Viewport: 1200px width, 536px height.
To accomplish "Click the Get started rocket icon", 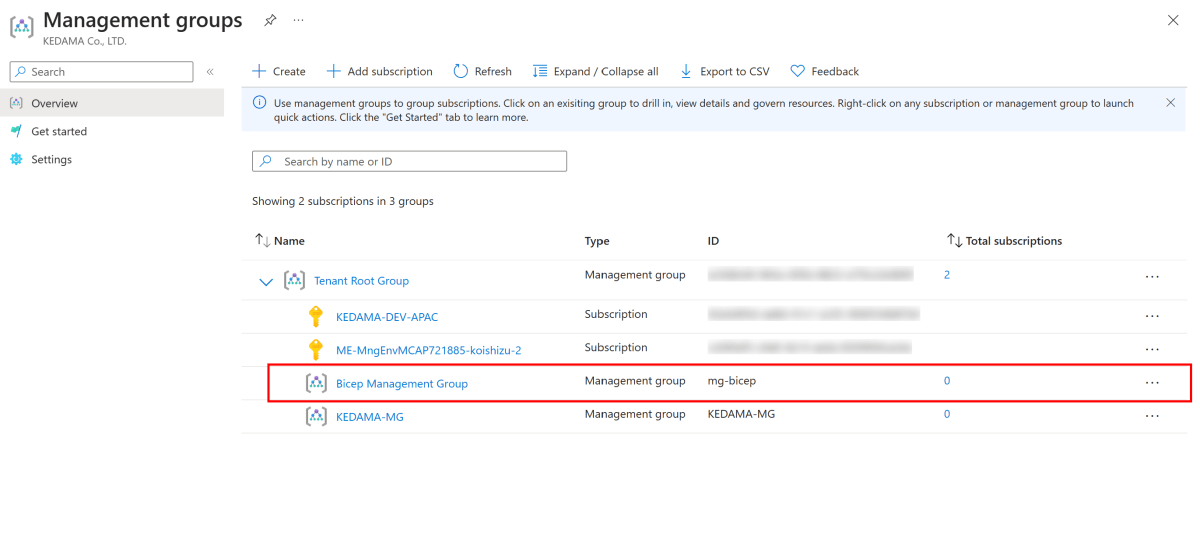I will pos(16,131).
